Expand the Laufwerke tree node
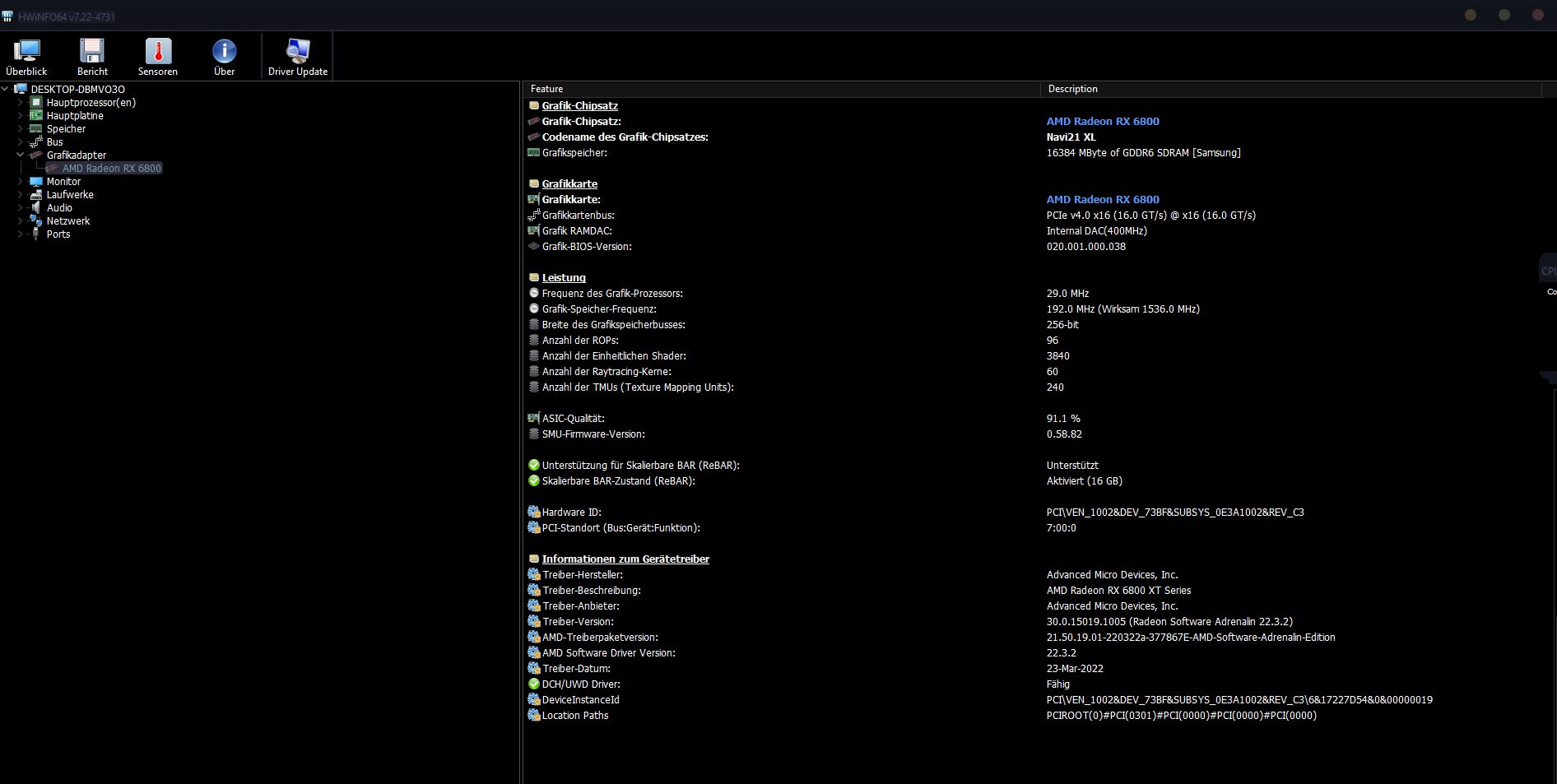This screenshot has height=784, width=1557. (x=21, y=195)
